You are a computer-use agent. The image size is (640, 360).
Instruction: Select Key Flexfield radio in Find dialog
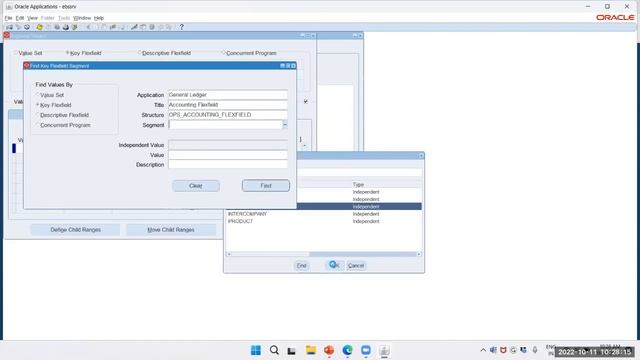[x=38, y=105]
